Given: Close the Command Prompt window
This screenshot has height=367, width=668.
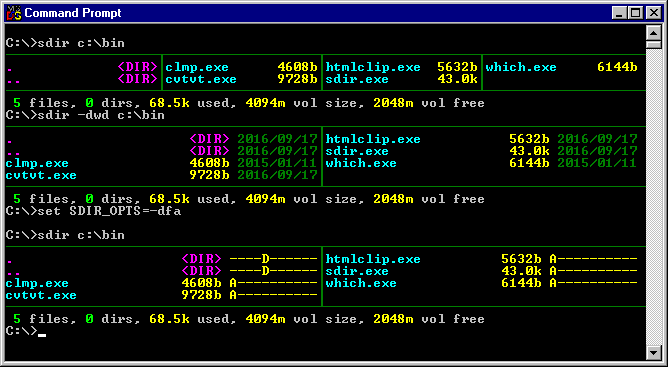Looking at the screenshot, I should coord(653,13).
